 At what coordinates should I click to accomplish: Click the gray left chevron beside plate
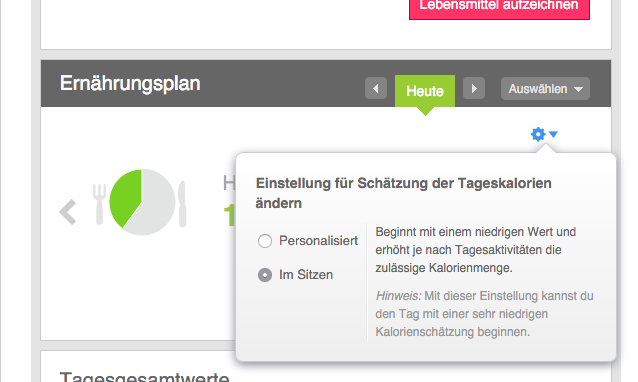coord(68,212)
